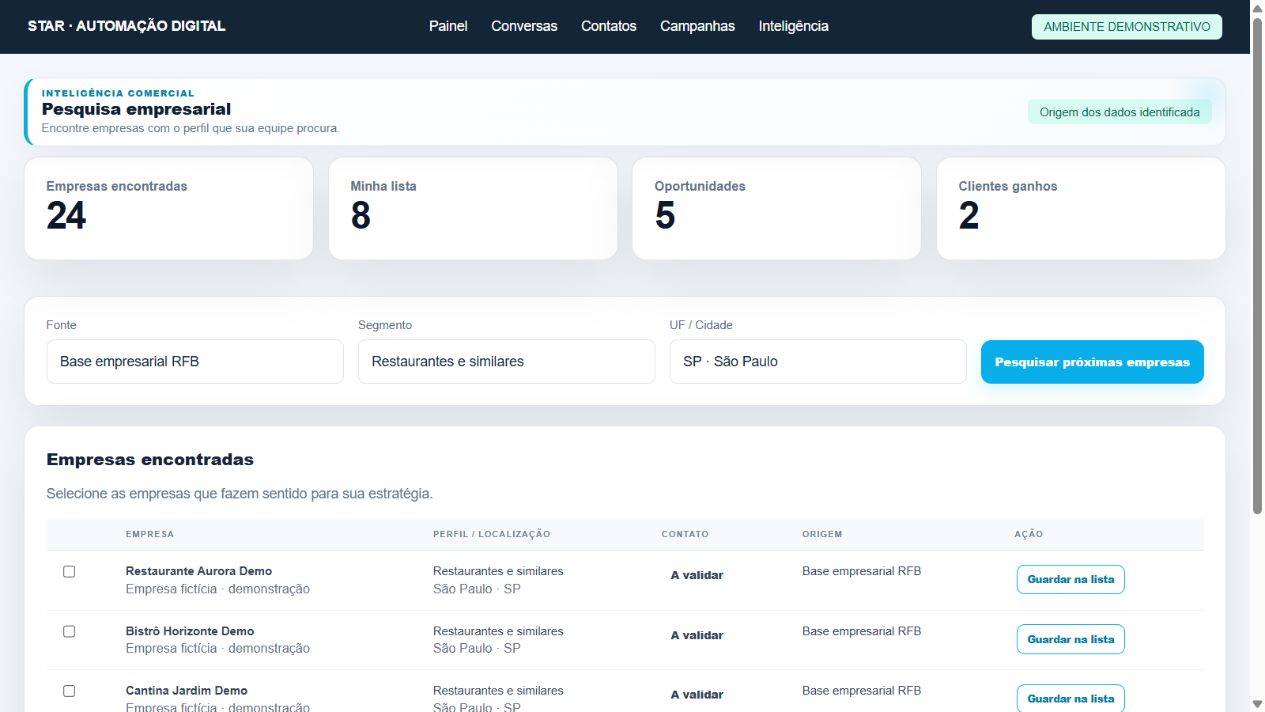Click A validar status for Cantina Jardim Demo
The height and width of the screenshot is (712, 1265).
coord(697,694)
